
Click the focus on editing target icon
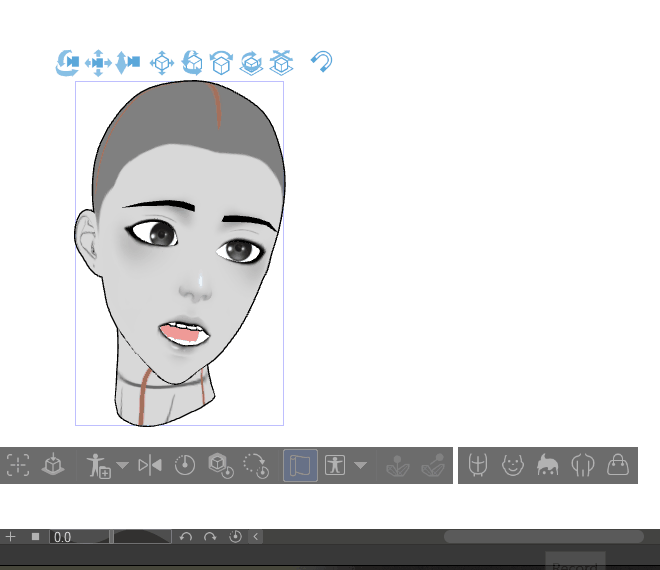click(x=18, y=465)
